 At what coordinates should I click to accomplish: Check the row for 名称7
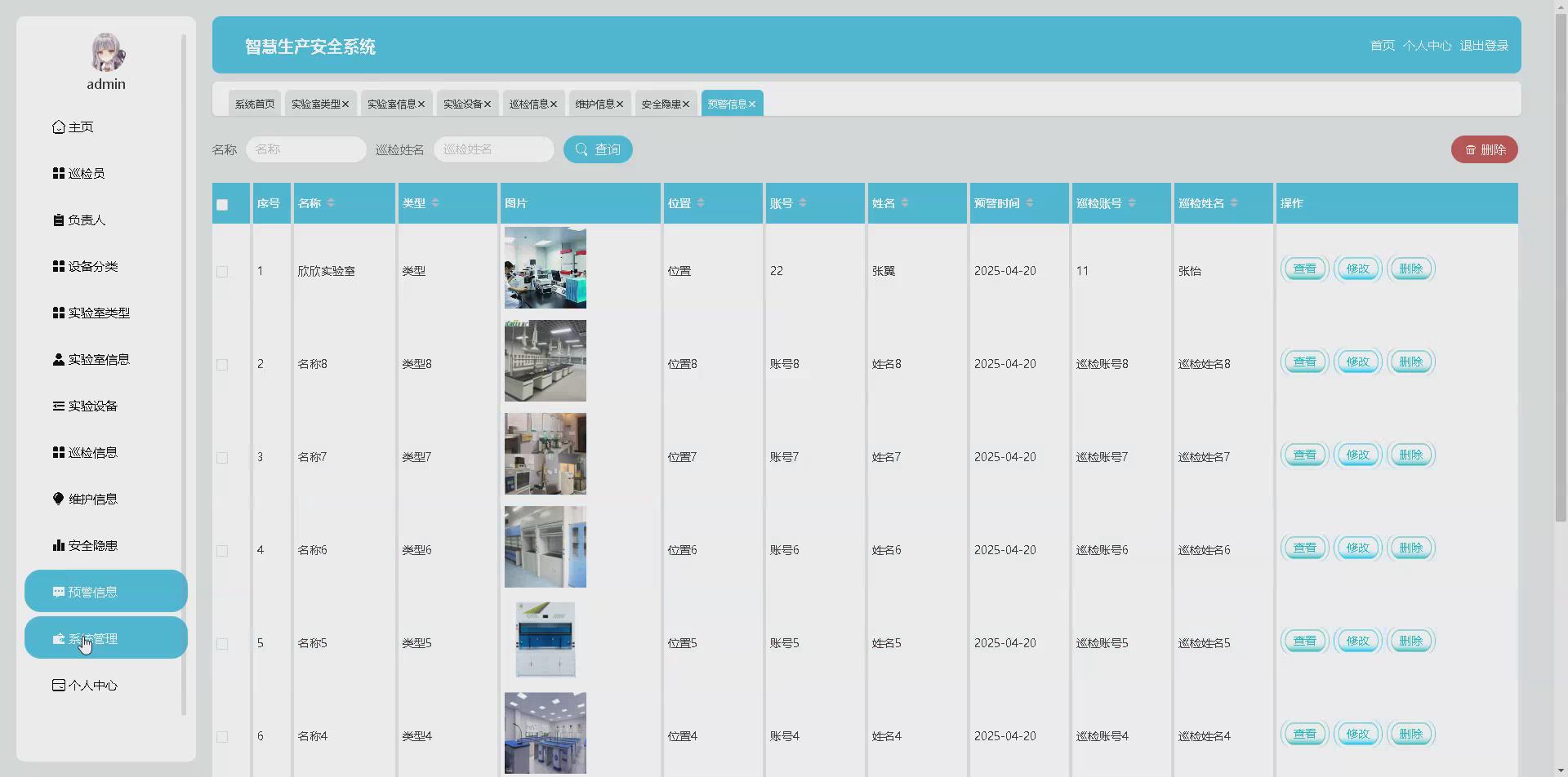pyautogui.click(x=222, y=458)
